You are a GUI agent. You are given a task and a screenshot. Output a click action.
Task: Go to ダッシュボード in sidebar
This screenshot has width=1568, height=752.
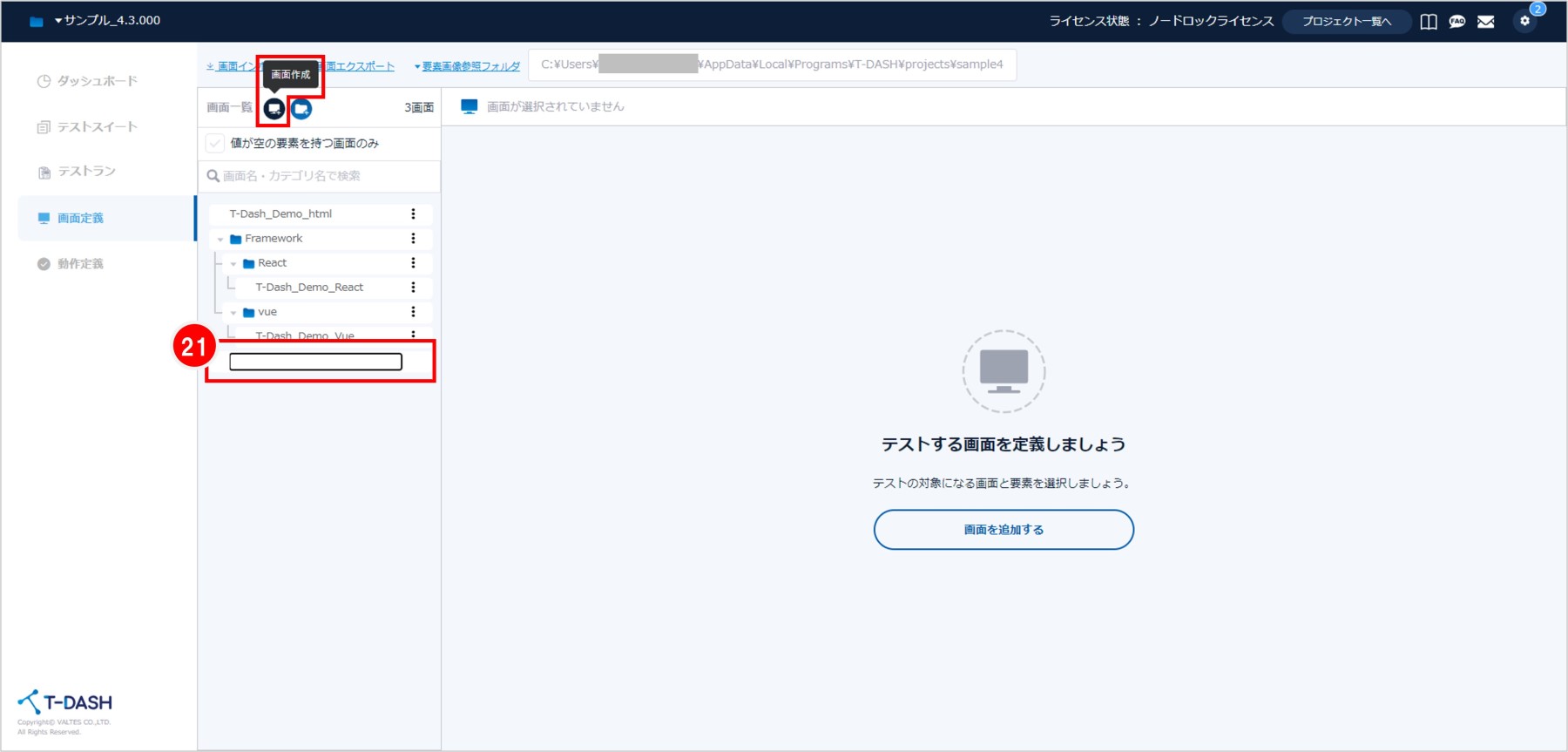click(x=87, y=81)
